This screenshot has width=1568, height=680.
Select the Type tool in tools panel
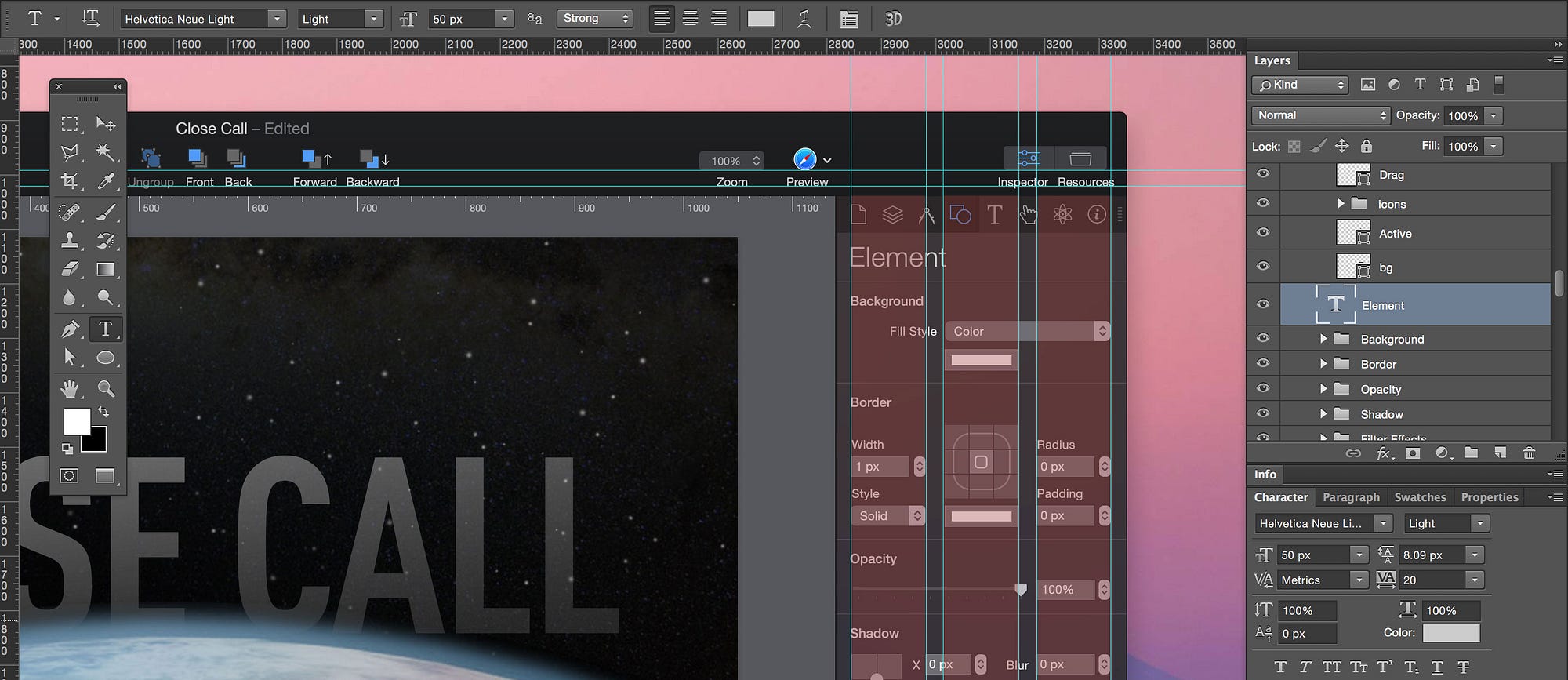coord(106,329)
